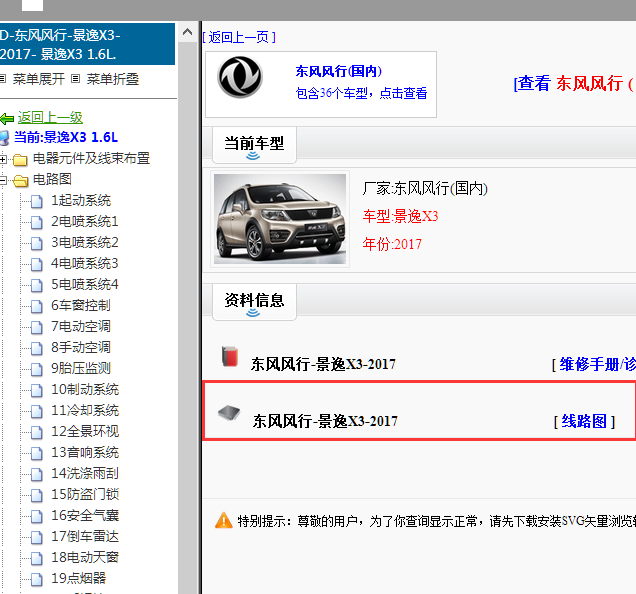Select the 当前车型 tab
Screen dimensions: 636x594
coord(254,145)
